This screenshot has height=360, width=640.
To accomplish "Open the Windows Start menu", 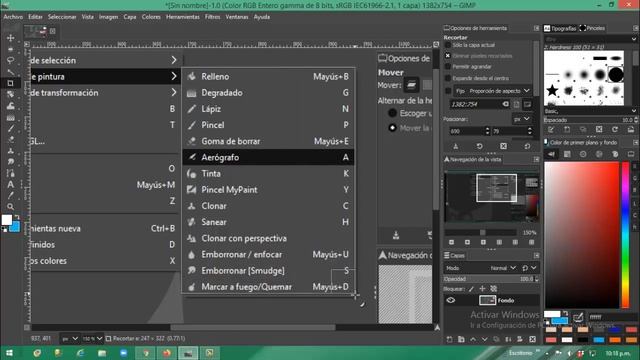I will click(9, 353).
